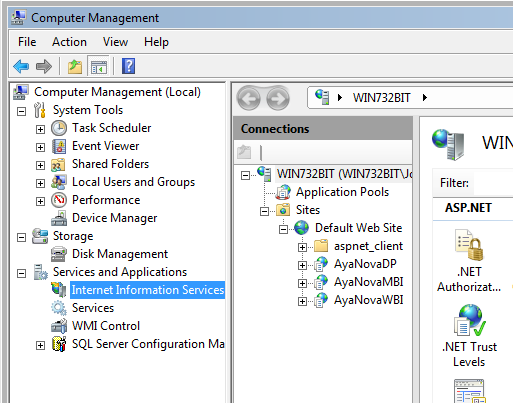Click the Event Viewer icon

coord(59,146)
